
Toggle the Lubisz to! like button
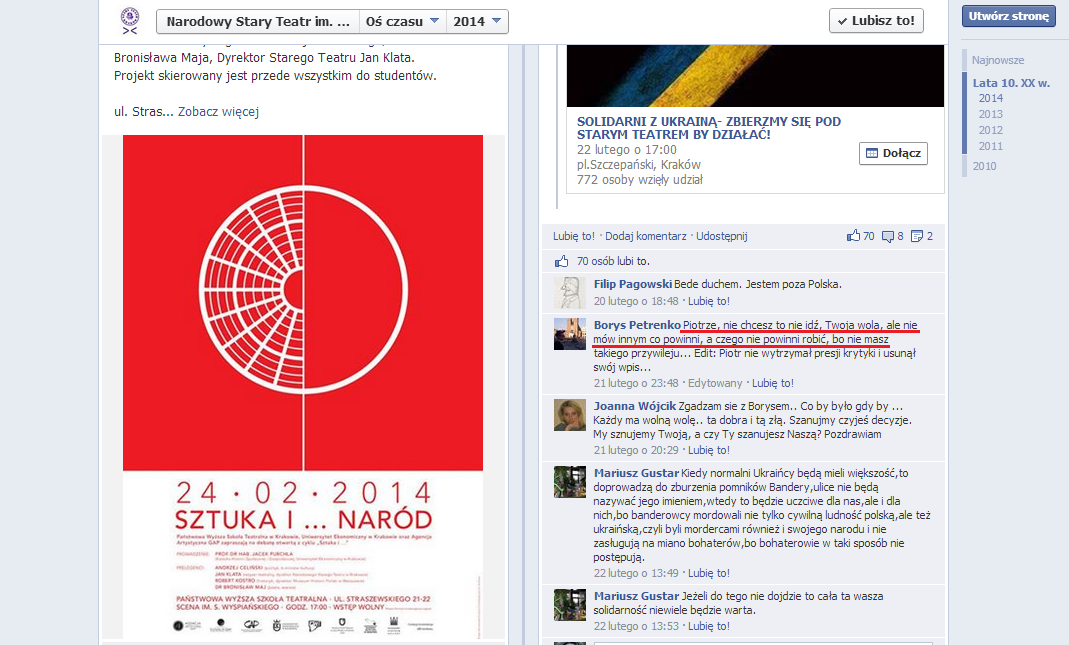[876, 20]
